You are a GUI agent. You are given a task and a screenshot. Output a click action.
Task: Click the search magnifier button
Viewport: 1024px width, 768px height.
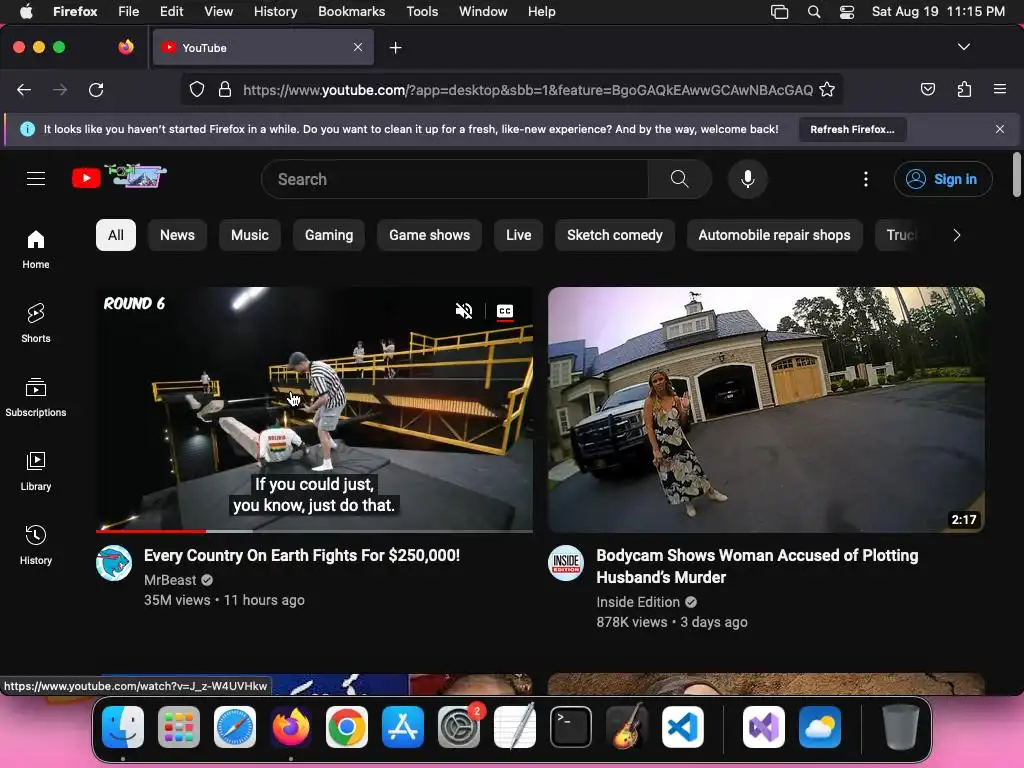(679, 179)
